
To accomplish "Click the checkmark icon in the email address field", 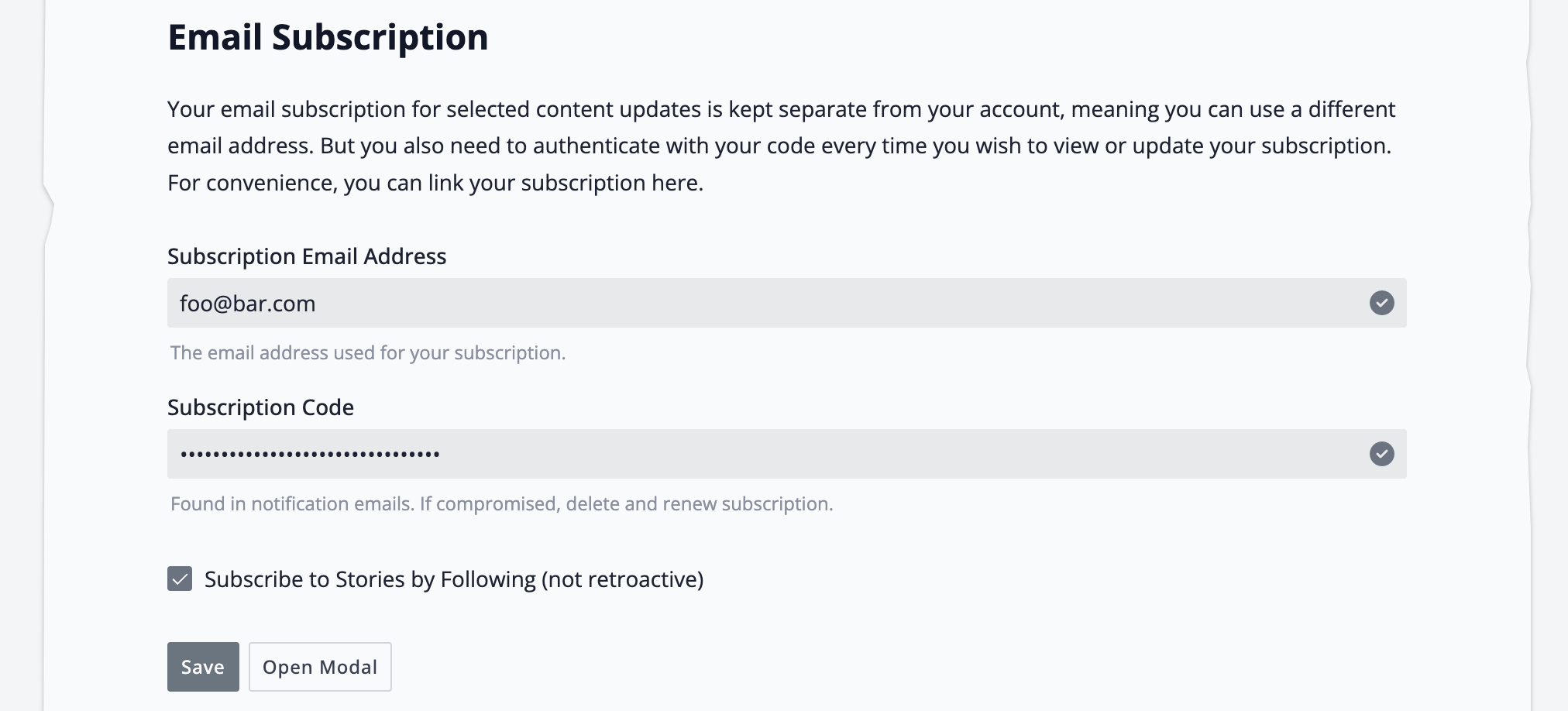I will click(x=1381, y=303).
